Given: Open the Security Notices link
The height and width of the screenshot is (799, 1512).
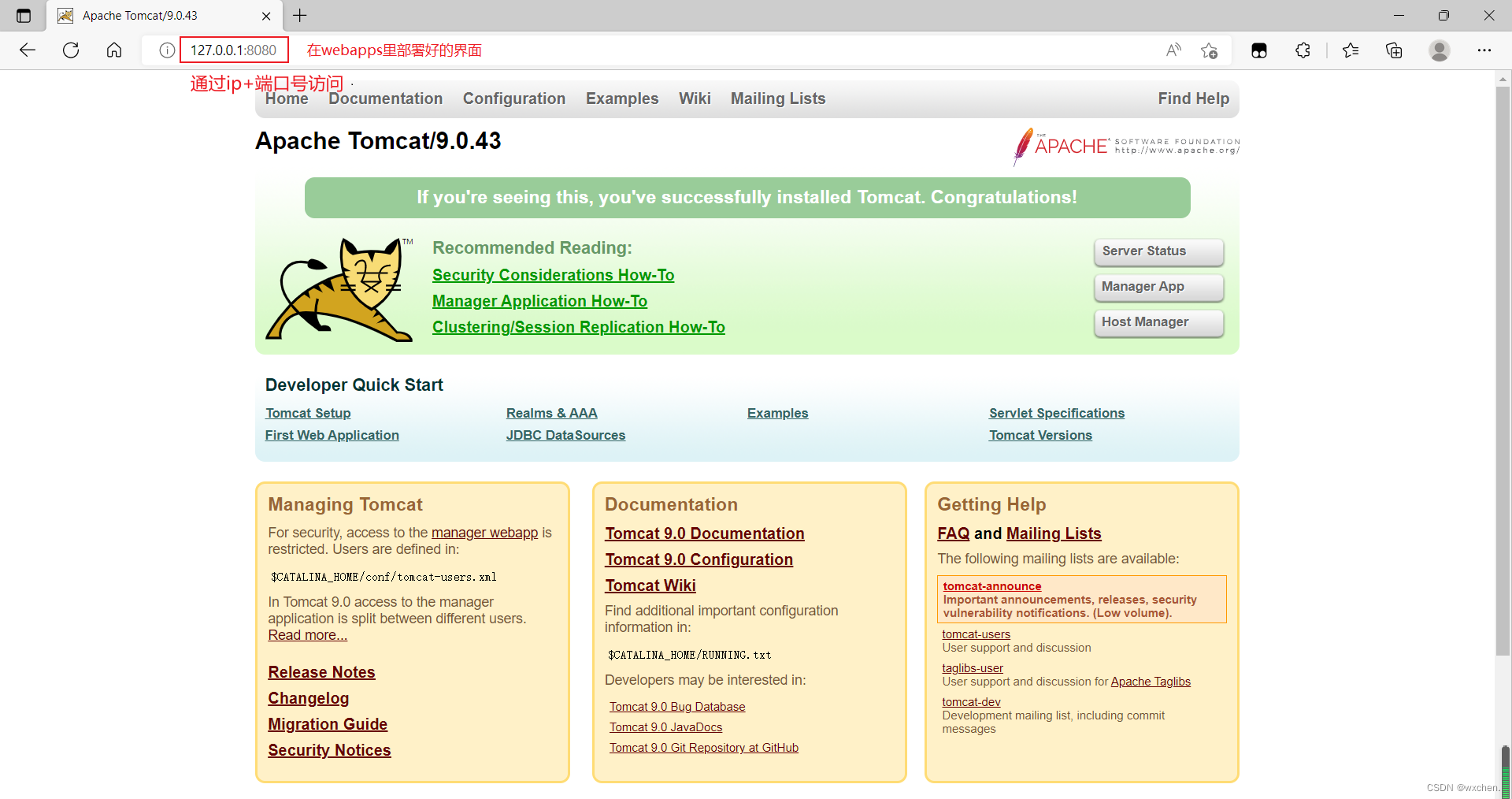Looking at the screenshot, I should [x=329, y=750].
